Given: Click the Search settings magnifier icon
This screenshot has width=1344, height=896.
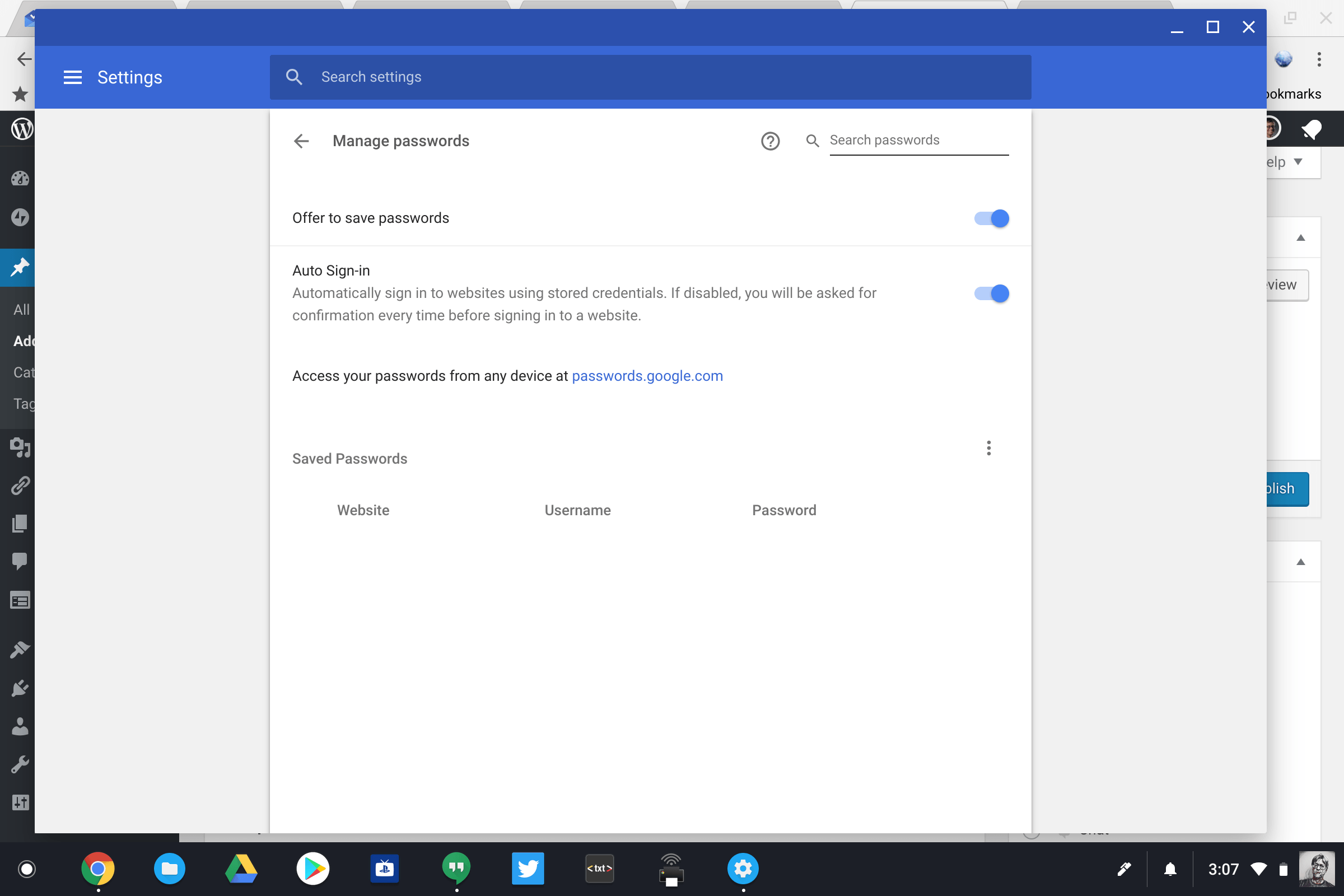Looking at the screenshot, I should [293, 77].
